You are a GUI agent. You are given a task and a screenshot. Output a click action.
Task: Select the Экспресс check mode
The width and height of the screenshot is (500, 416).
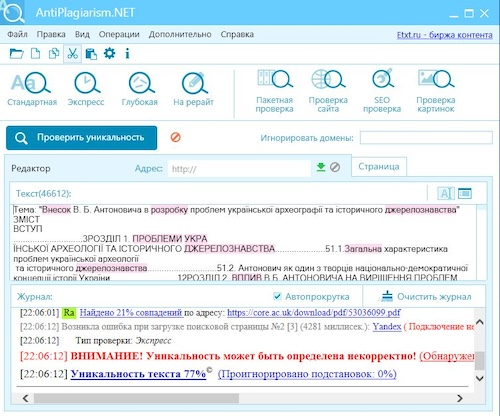(86, 89)
